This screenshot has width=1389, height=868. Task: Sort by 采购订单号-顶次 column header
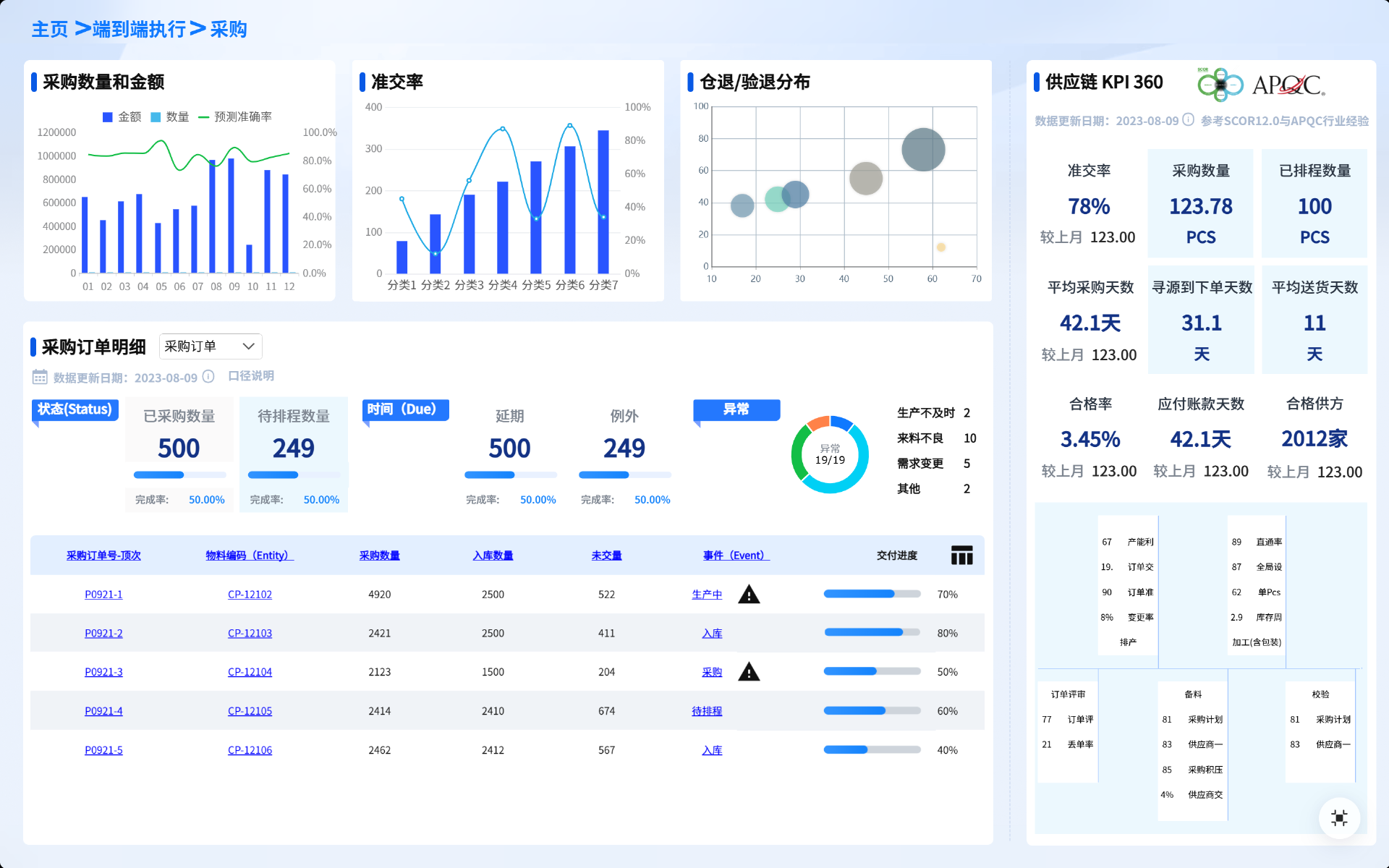coord(103,556)
